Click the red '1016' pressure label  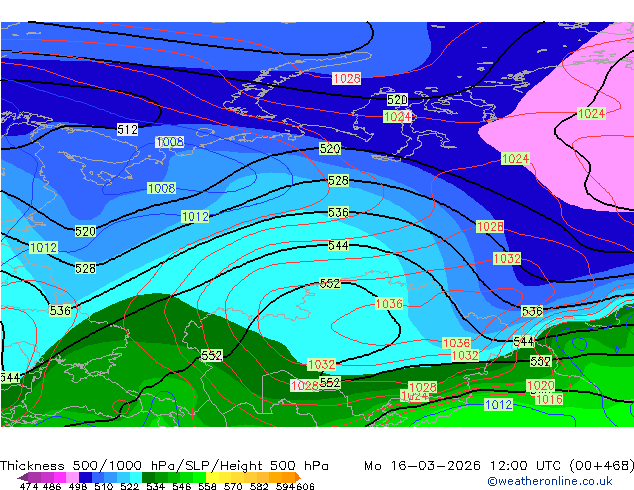549,399
